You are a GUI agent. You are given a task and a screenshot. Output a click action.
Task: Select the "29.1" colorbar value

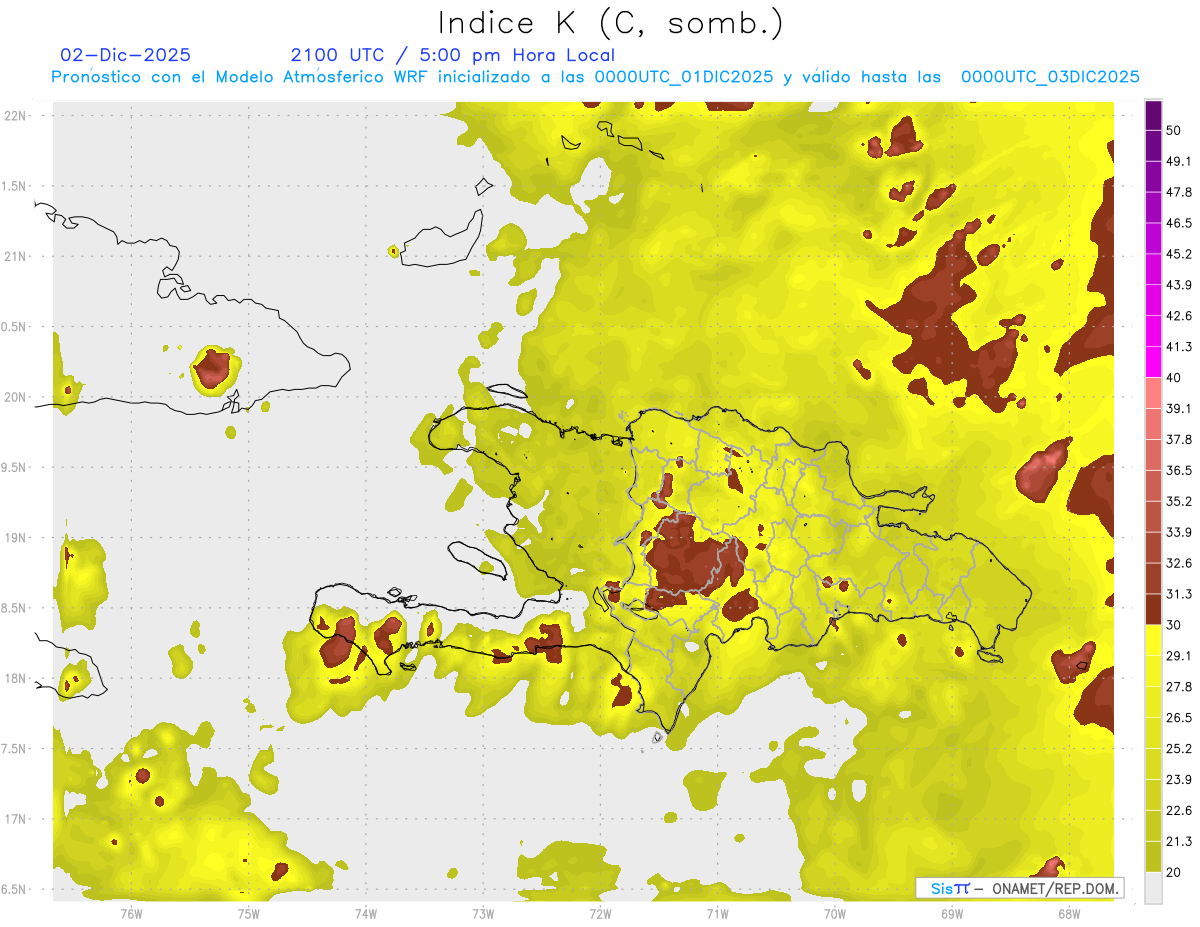point(1179,656)
